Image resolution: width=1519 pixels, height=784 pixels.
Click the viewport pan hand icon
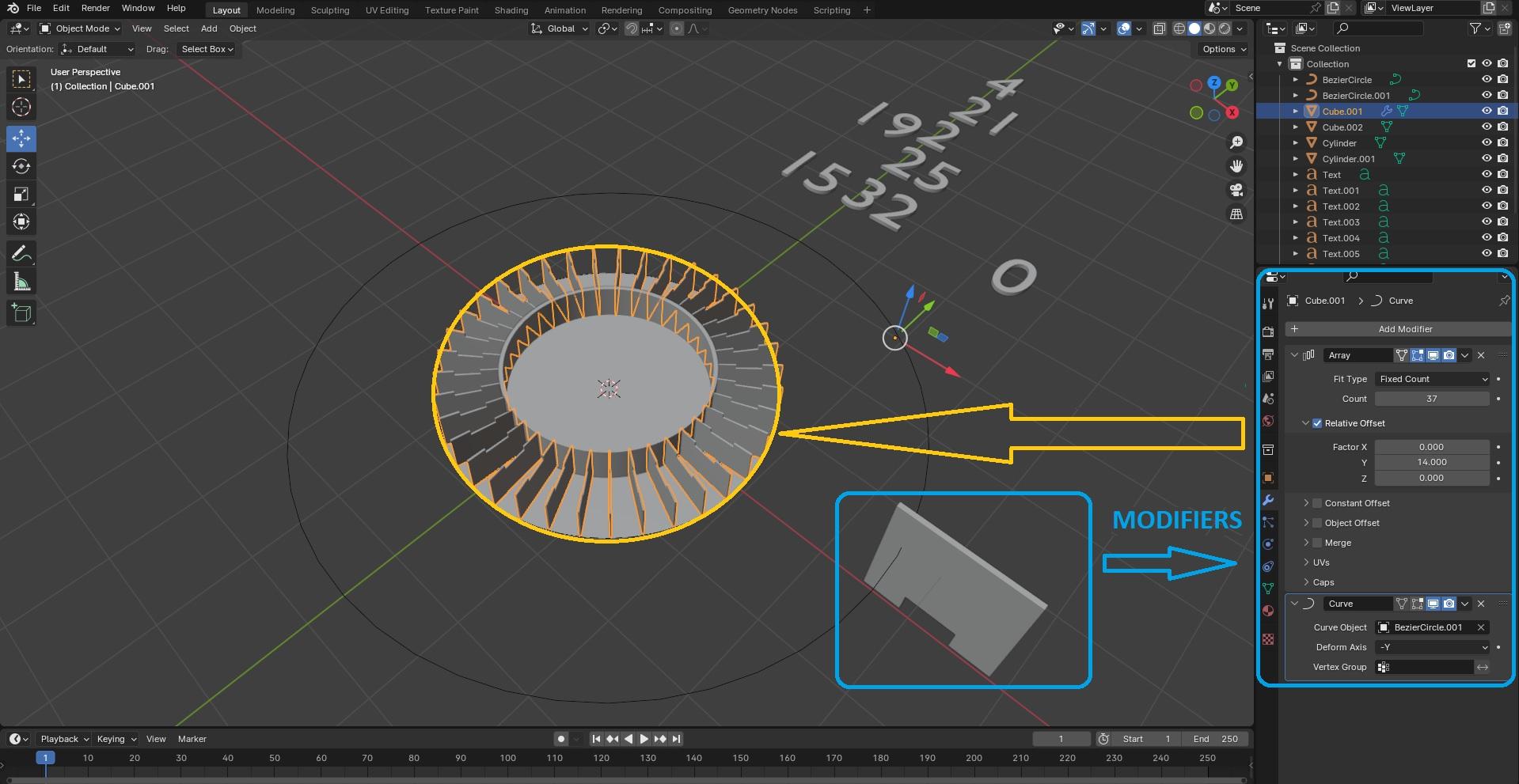pos(1236,166)
